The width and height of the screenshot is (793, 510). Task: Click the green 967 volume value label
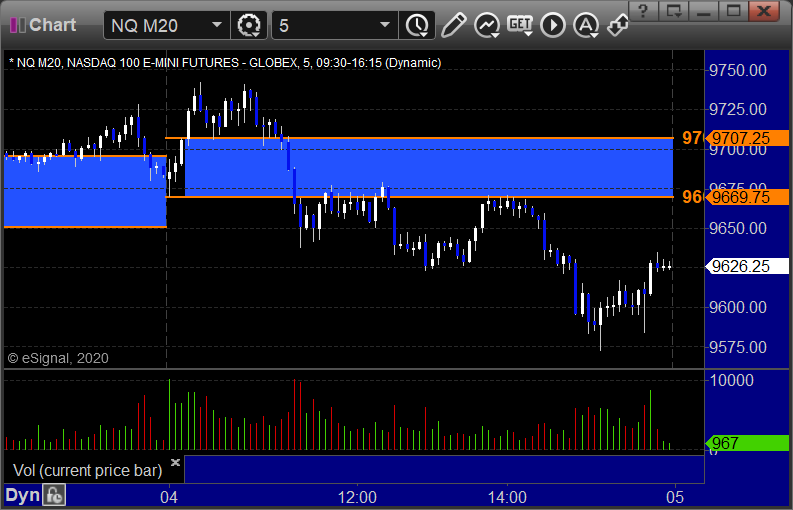(747, 443)
